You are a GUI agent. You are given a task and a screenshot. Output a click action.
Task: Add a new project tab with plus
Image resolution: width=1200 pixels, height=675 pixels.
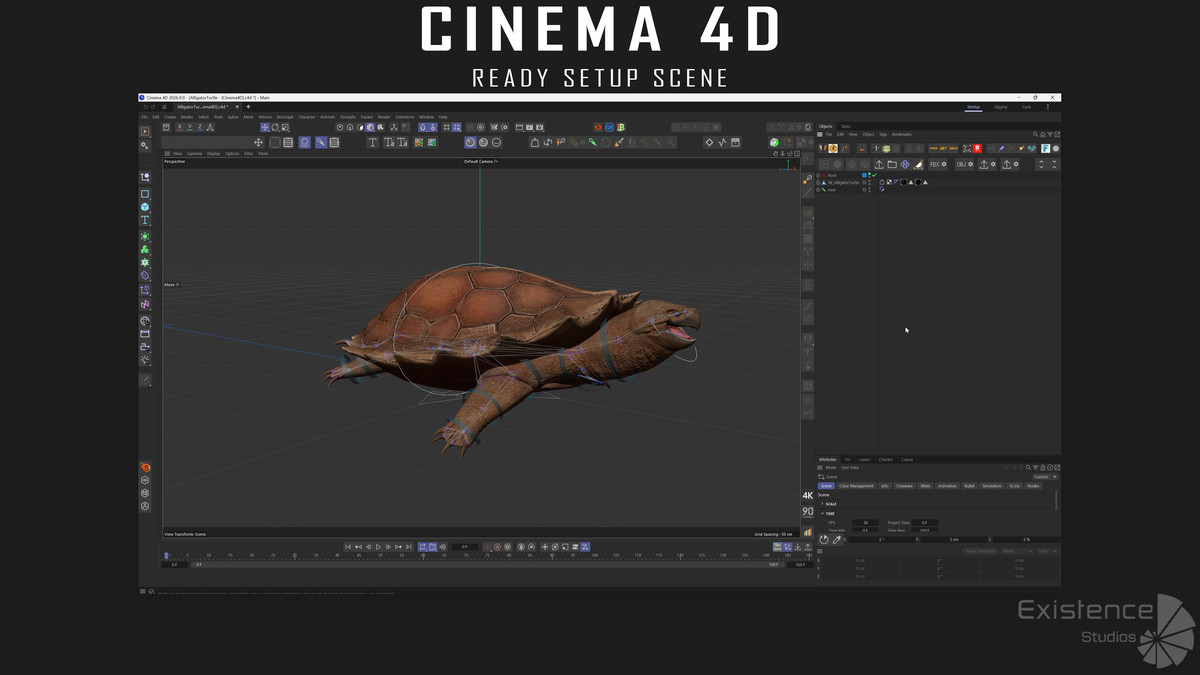249,106
